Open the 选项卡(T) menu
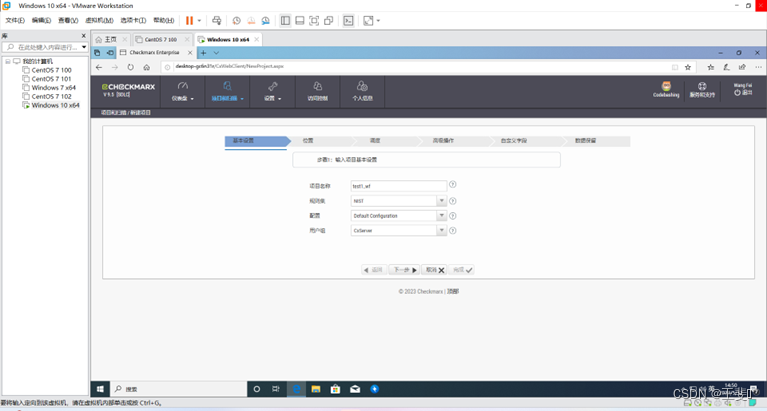The height and width of the screenshot is (411, 767). [x=133, y=21]
